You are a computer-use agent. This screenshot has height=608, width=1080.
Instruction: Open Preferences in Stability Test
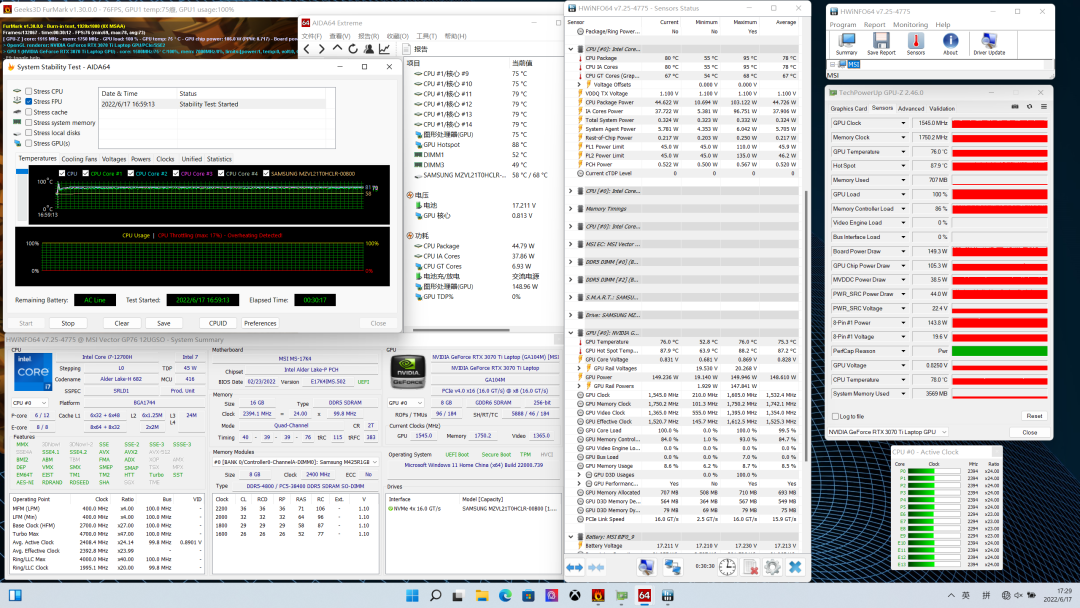260,323
